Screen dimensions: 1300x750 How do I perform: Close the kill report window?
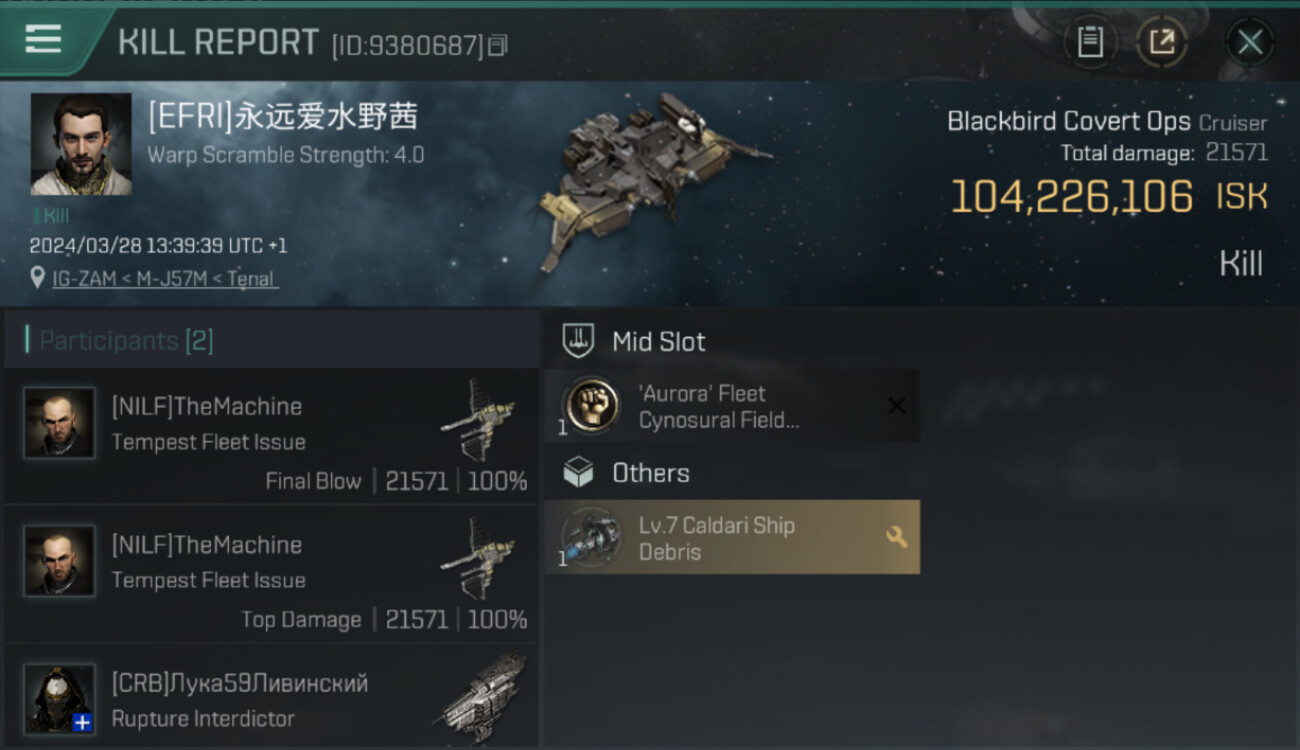pos(1250,42)
